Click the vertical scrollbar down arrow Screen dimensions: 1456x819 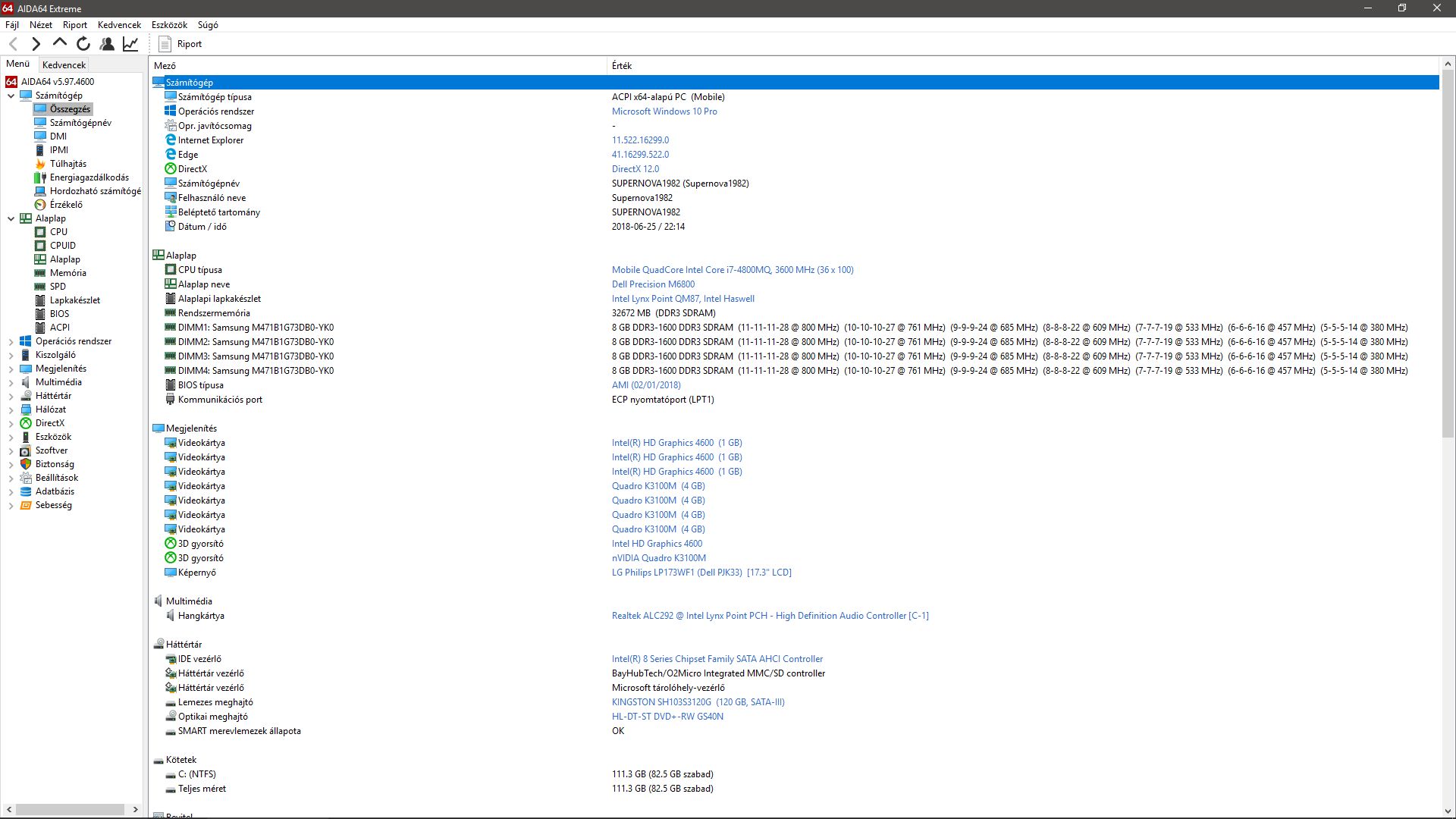1448,811
